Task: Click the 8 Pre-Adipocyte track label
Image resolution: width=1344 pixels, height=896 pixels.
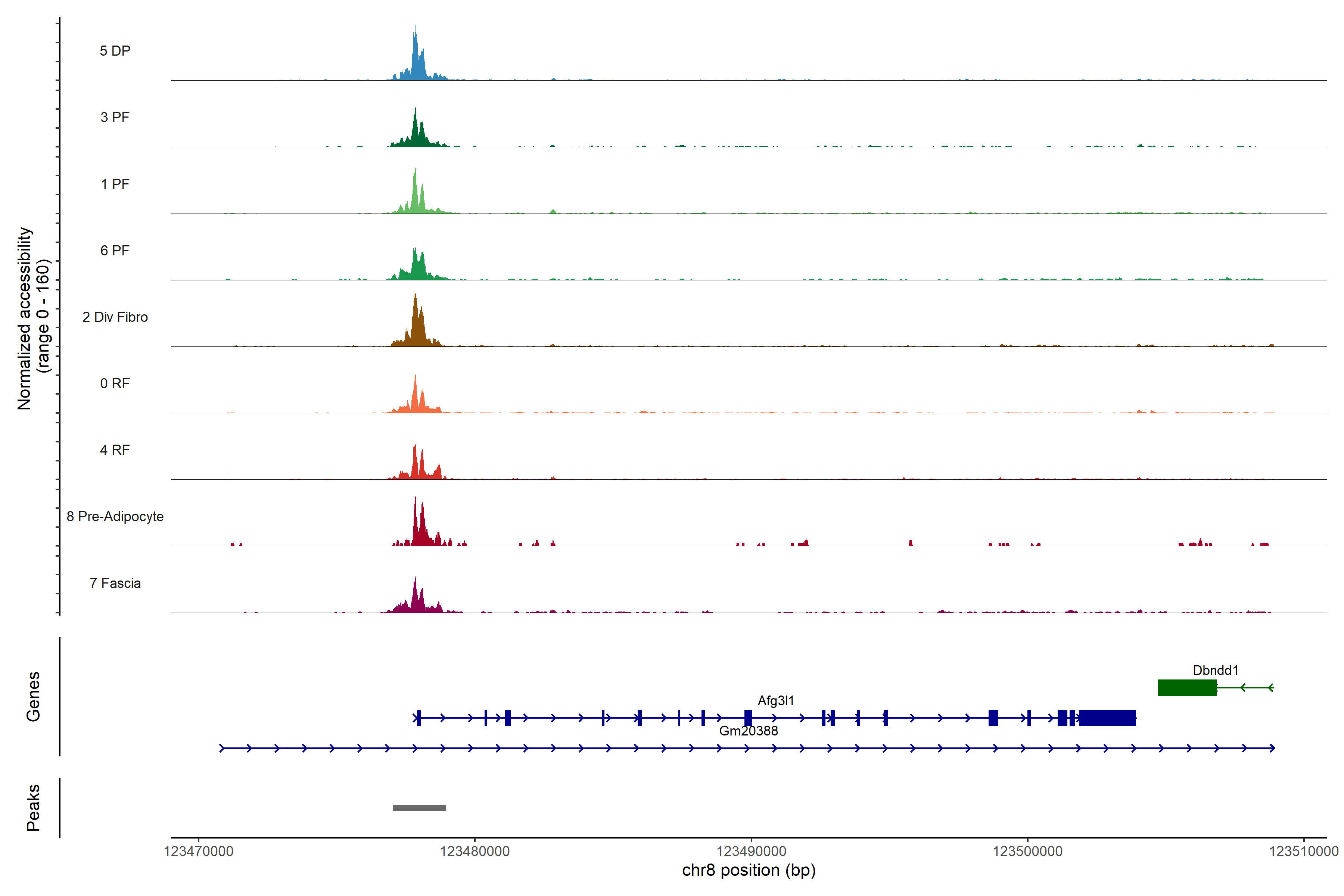Action: [115, 516]
